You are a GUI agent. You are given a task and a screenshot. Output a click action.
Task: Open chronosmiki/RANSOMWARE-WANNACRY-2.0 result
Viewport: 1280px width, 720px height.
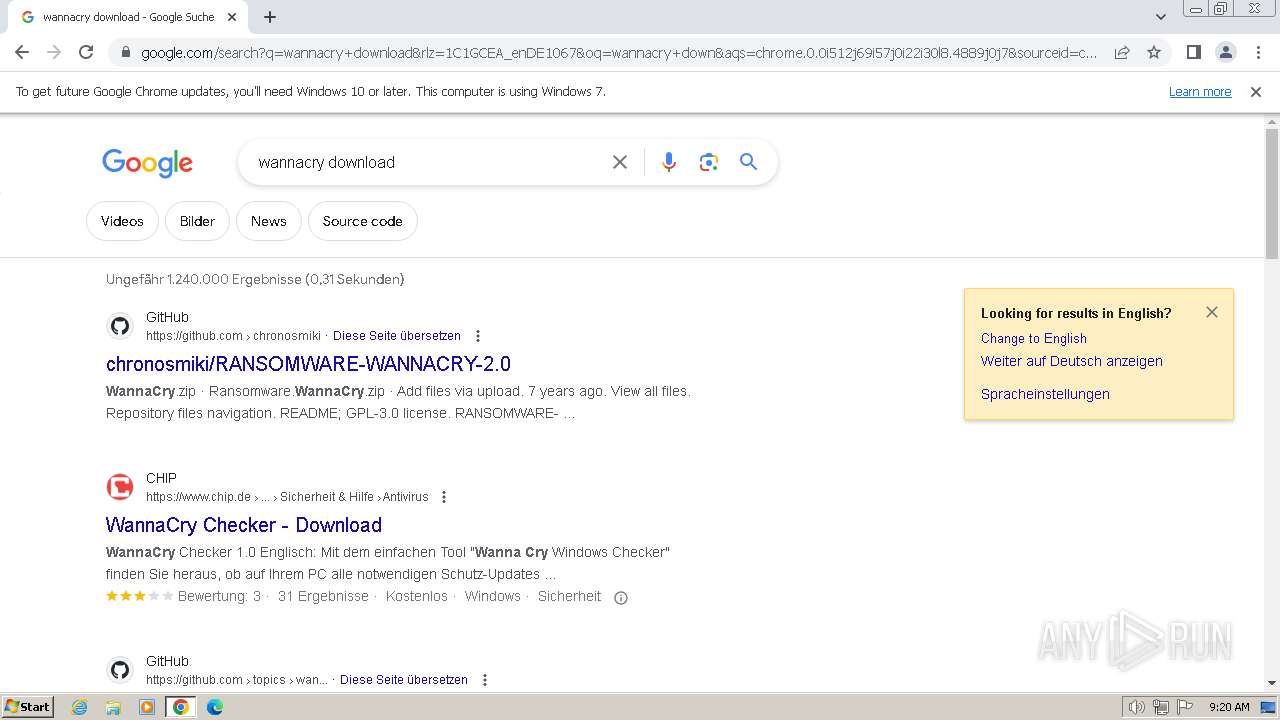[308, 364]
